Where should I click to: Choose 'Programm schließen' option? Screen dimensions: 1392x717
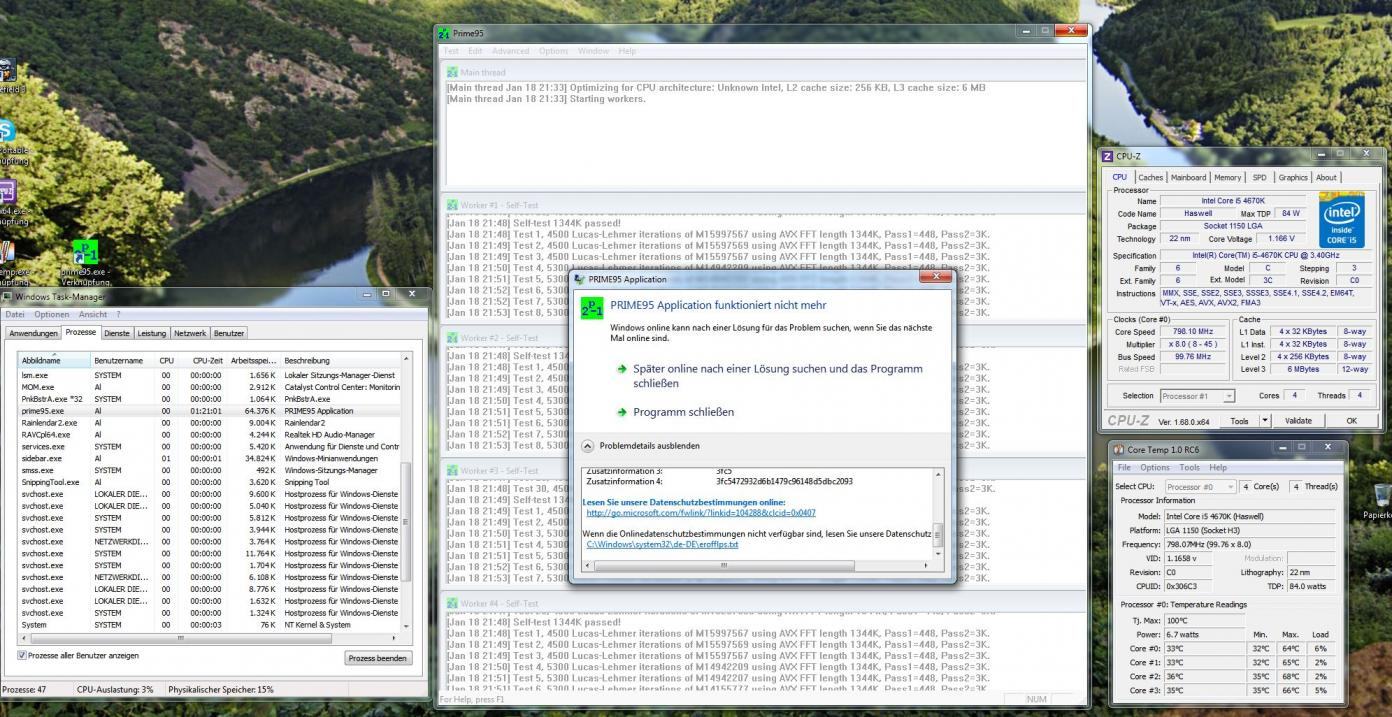coord(685,412)
